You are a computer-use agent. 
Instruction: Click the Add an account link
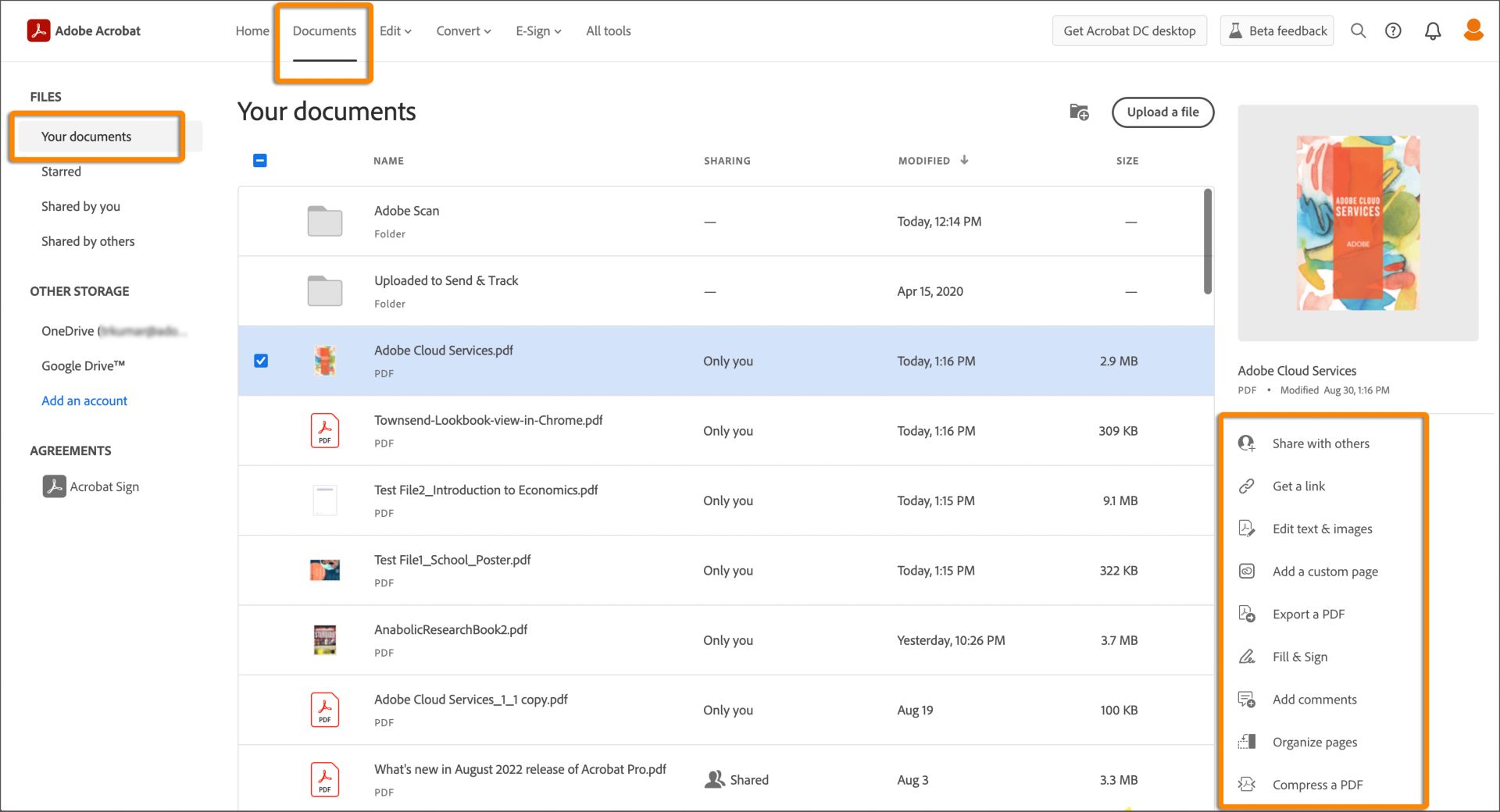coord(84,401)
